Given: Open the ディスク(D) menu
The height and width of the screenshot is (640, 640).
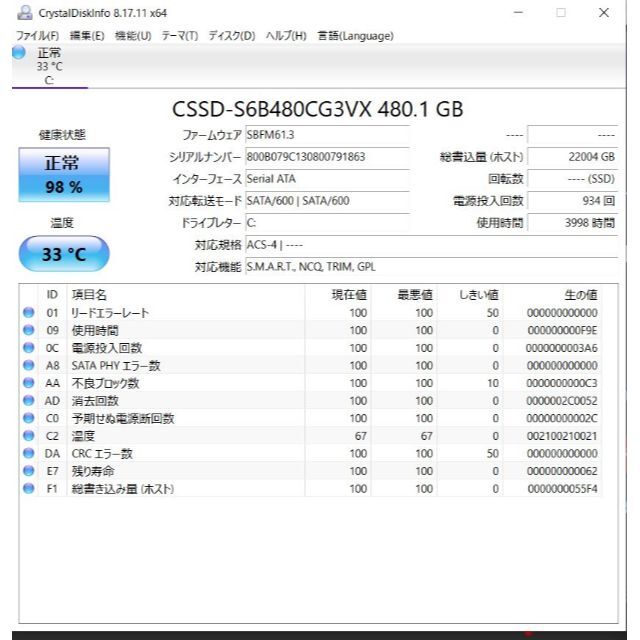Looking at the screenshot, I should pyautogui.click(x=232, y=36).
